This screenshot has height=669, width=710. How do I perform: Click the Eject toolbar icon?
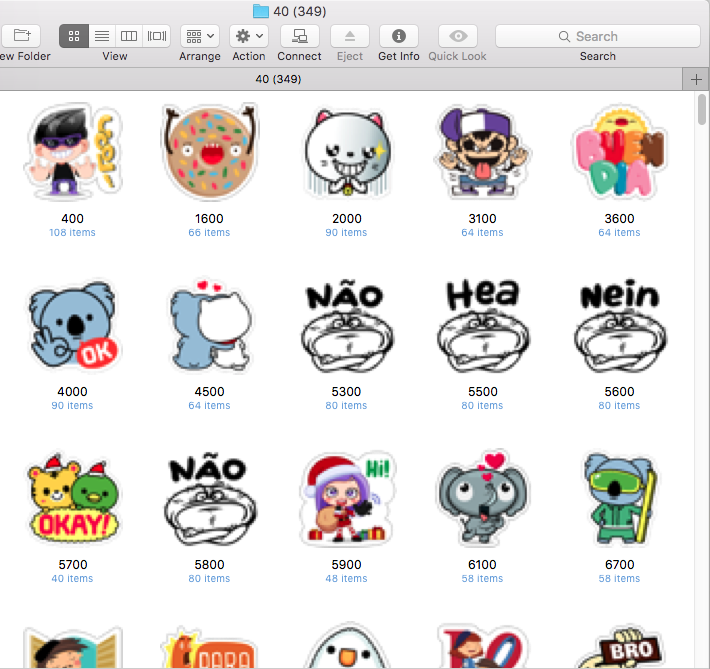[x=350, y=36]
